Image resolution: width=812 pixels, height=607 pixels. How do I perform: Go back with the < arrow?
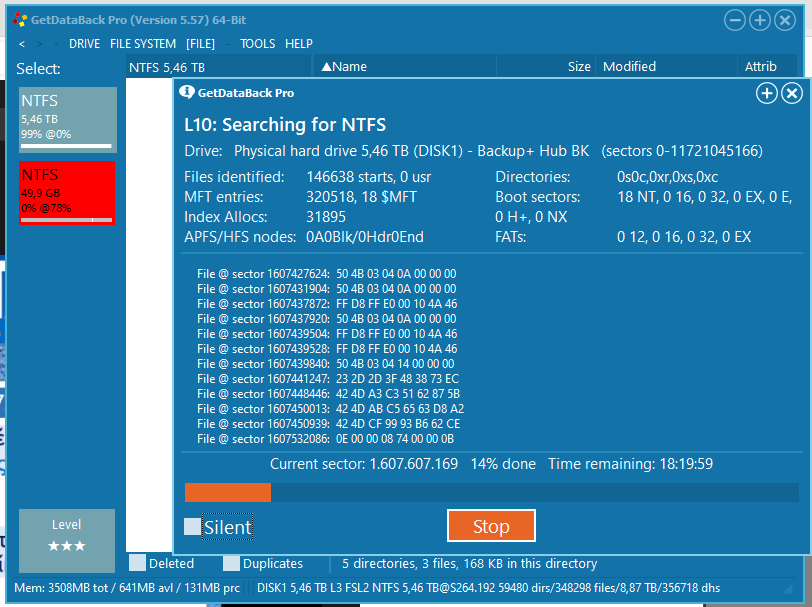pyautogui.click(x=22, y=44)
